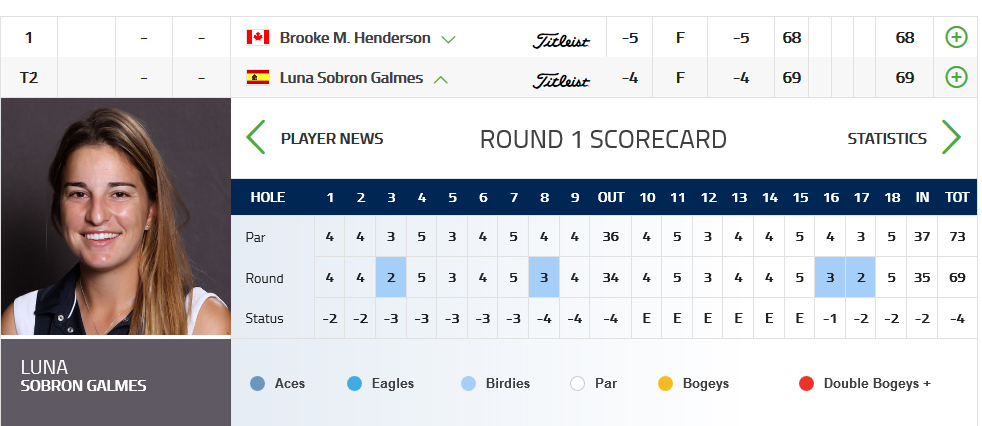Click the Canada flag icon beside Henderson

[x=258, y=38]
